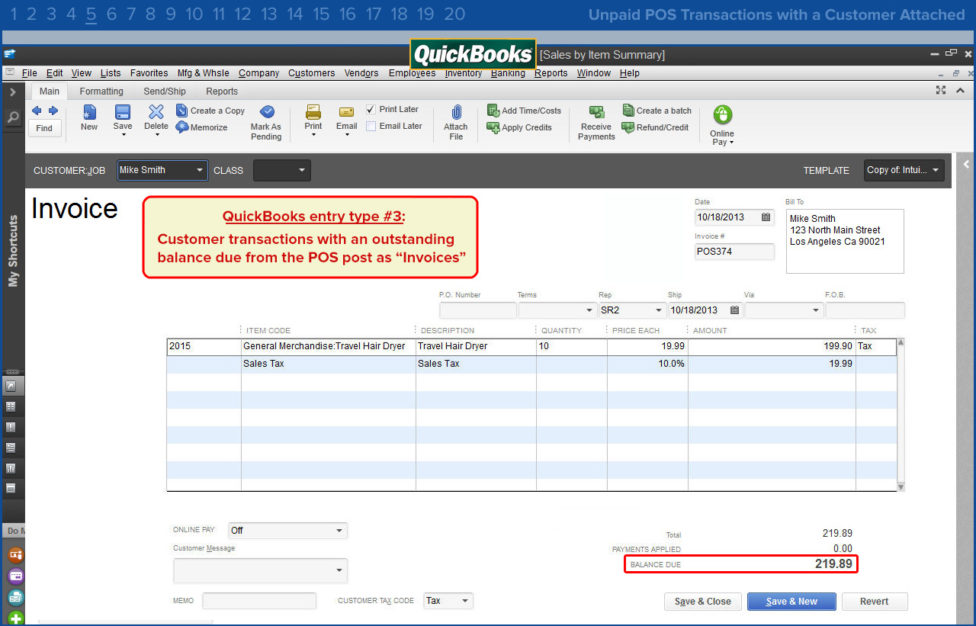Image resolution: width=976 pixels, height=626 pixels.
Task: Click the Receive Payments icon
Action: click(596, 112)
